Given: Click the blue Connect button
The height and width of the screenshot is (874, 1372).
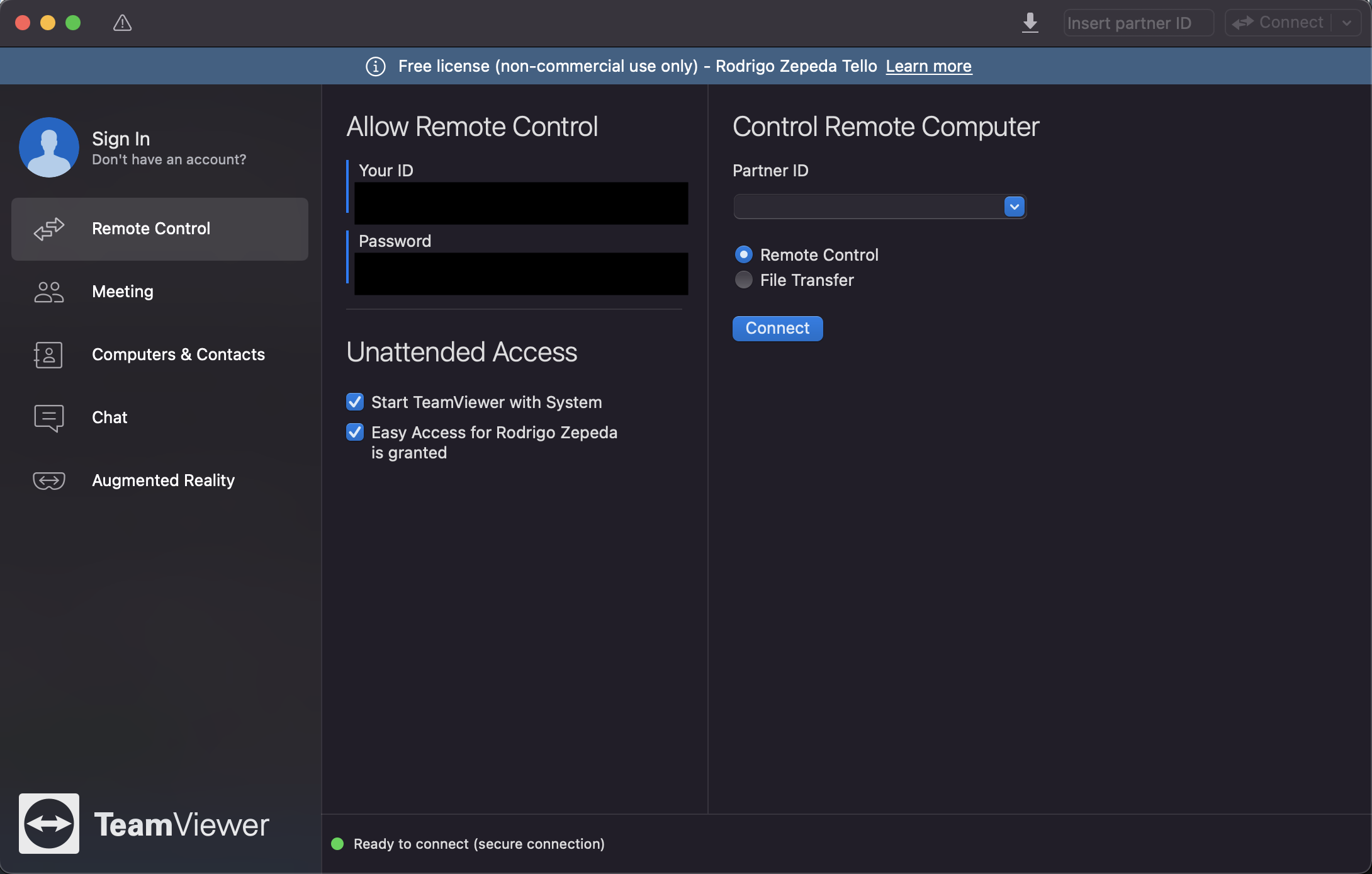Looking at the screenshot, I should coord(778,329).
